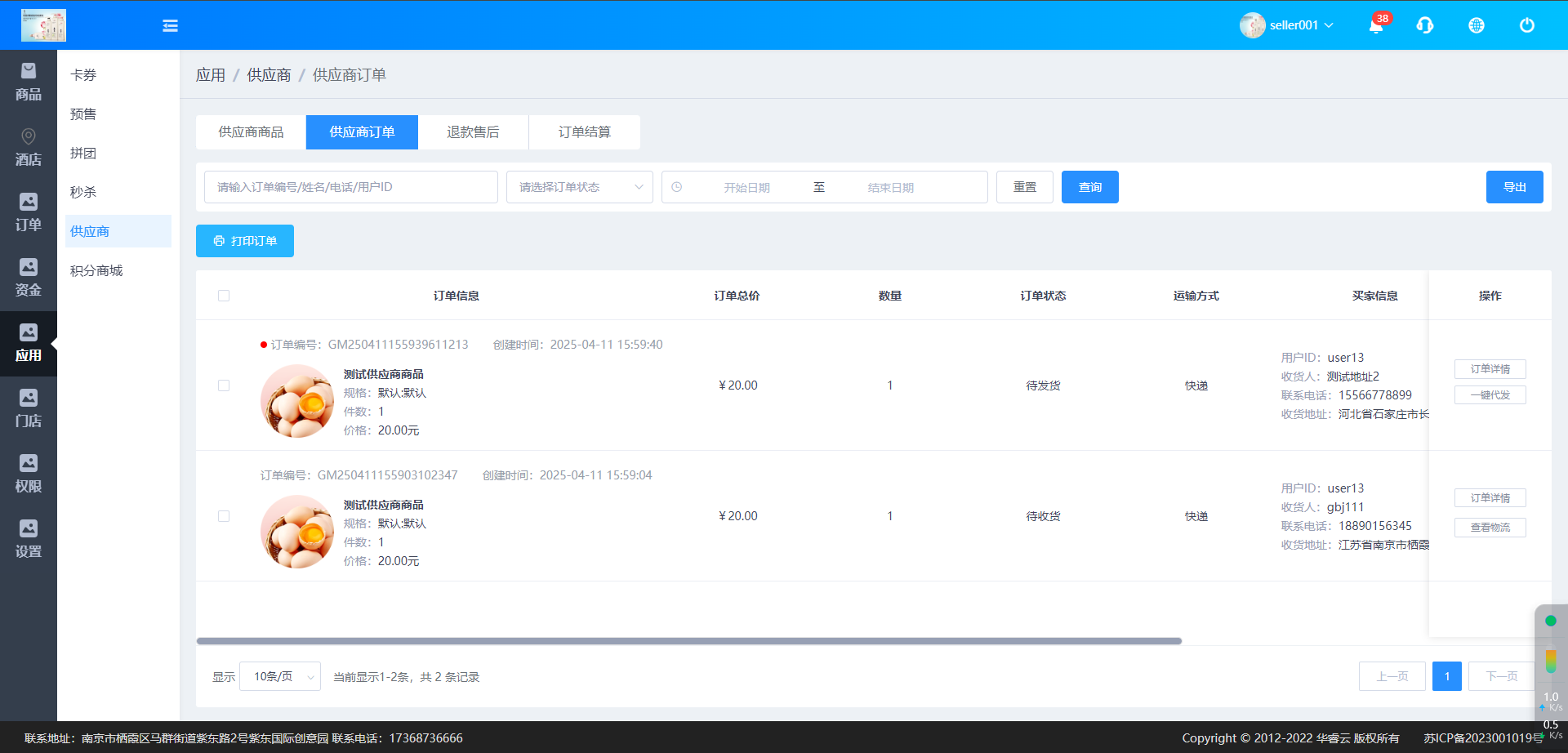The image size is (1568, 753).
Task: Go to 设置 in the sidebar
Action: click(29, 540)
